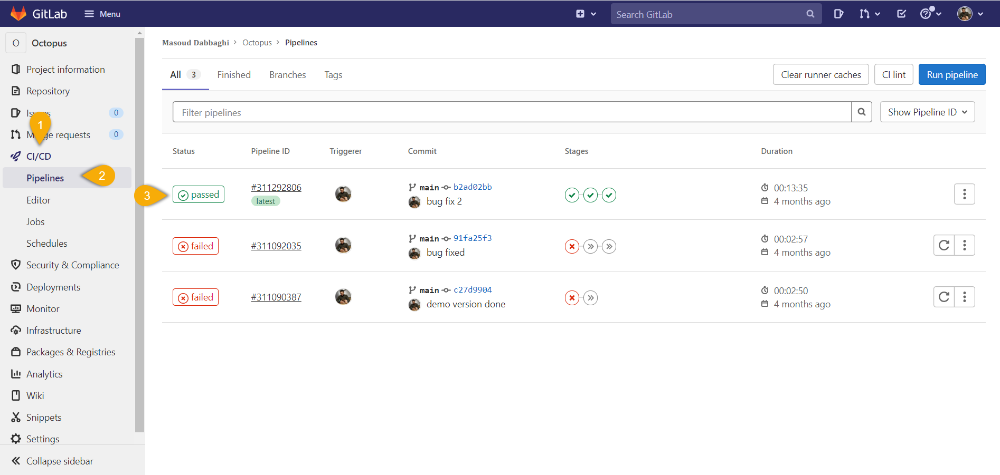1000x475 pixels.
Task: Open the Show Pipeline ID dropdown
Action: [x=927, y=112]
